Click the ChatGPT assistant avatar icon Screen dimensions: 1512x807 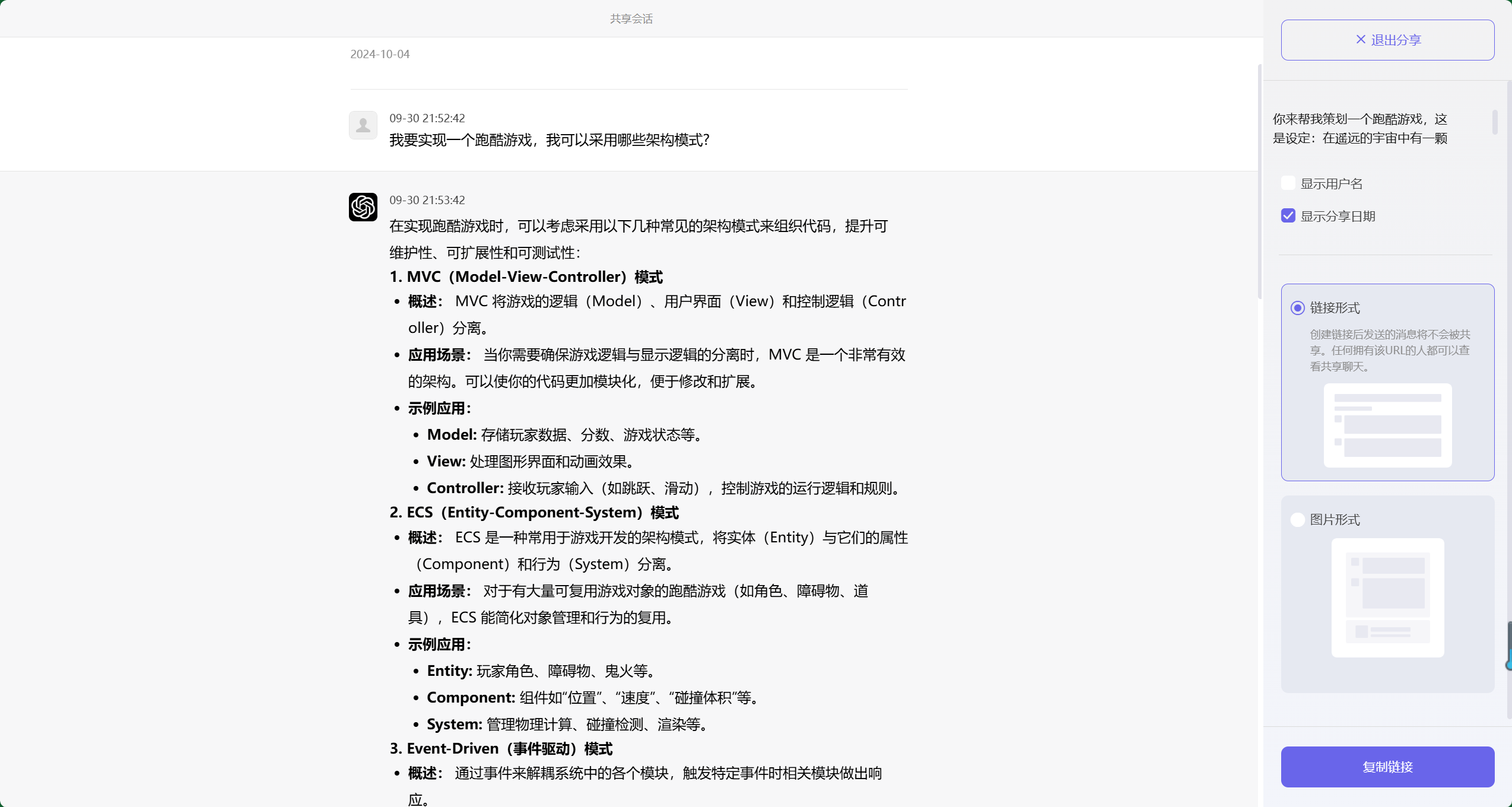tap(363, 207)
